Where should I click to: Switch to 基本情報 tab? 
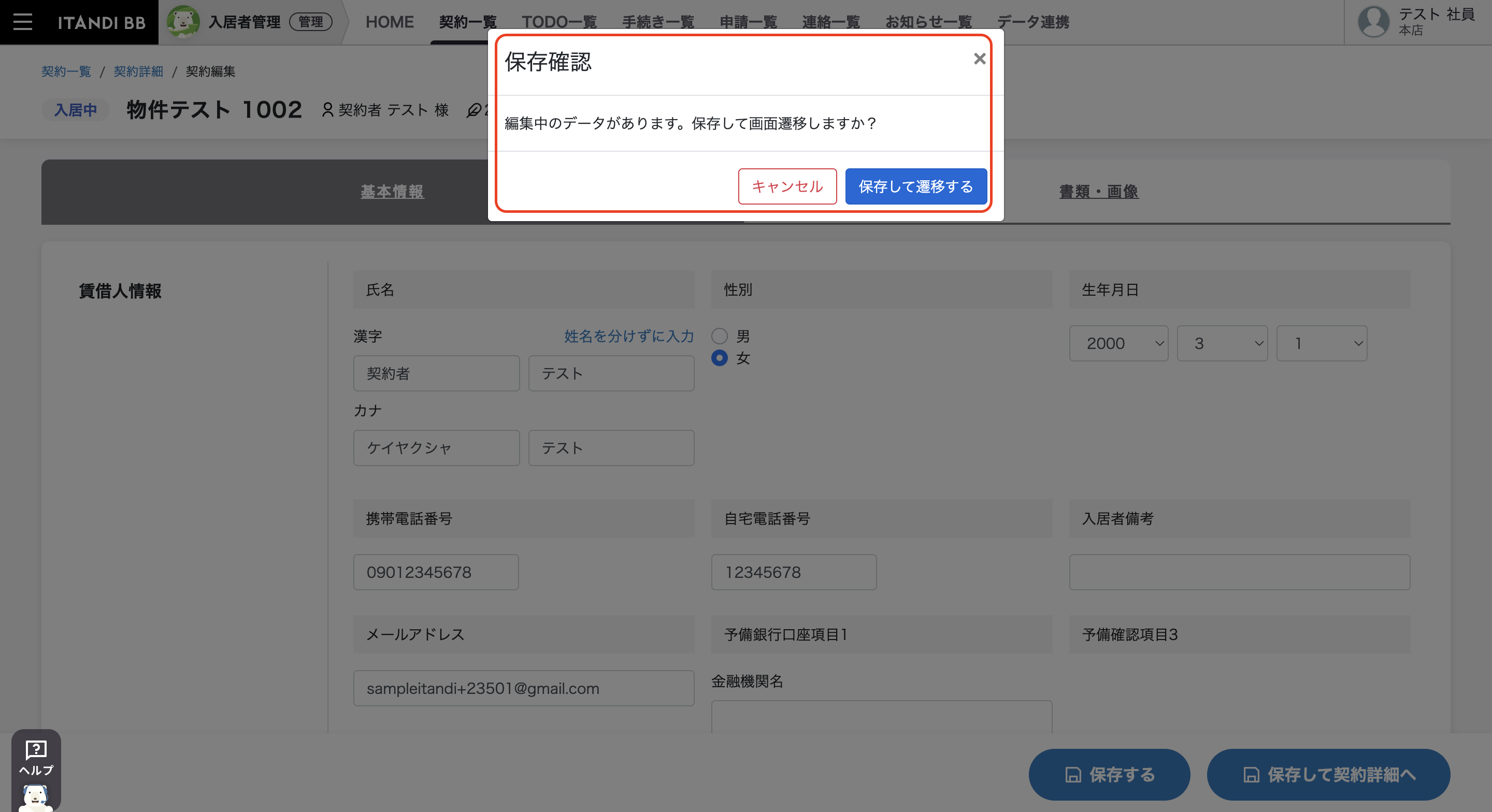click(x=392, y=192)
